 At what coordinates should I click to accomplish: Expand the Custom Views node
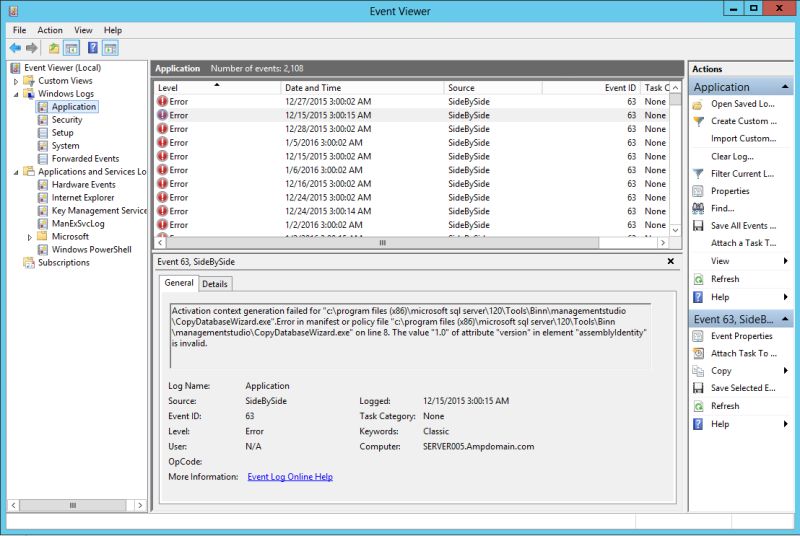[x=16, y=81]
